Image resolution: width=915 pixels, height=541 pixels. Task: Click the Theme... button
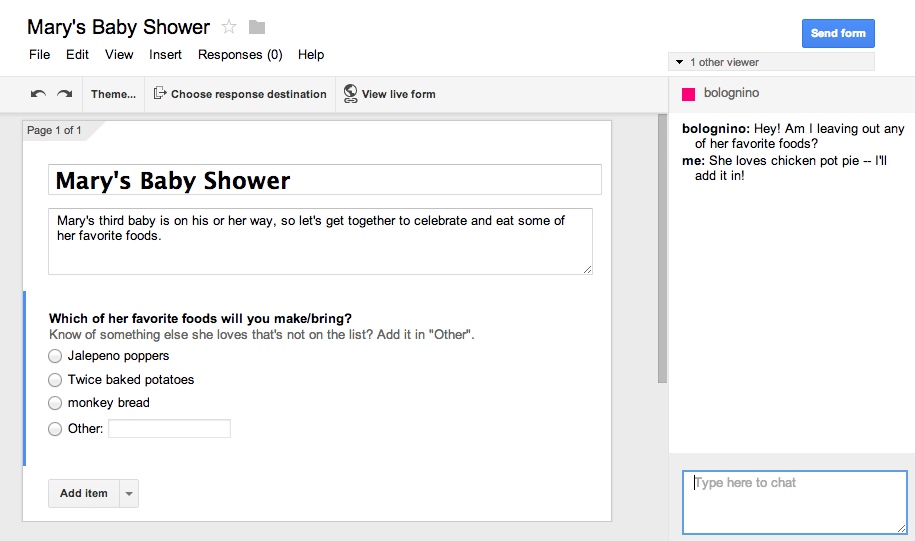[x=113, y=94]
